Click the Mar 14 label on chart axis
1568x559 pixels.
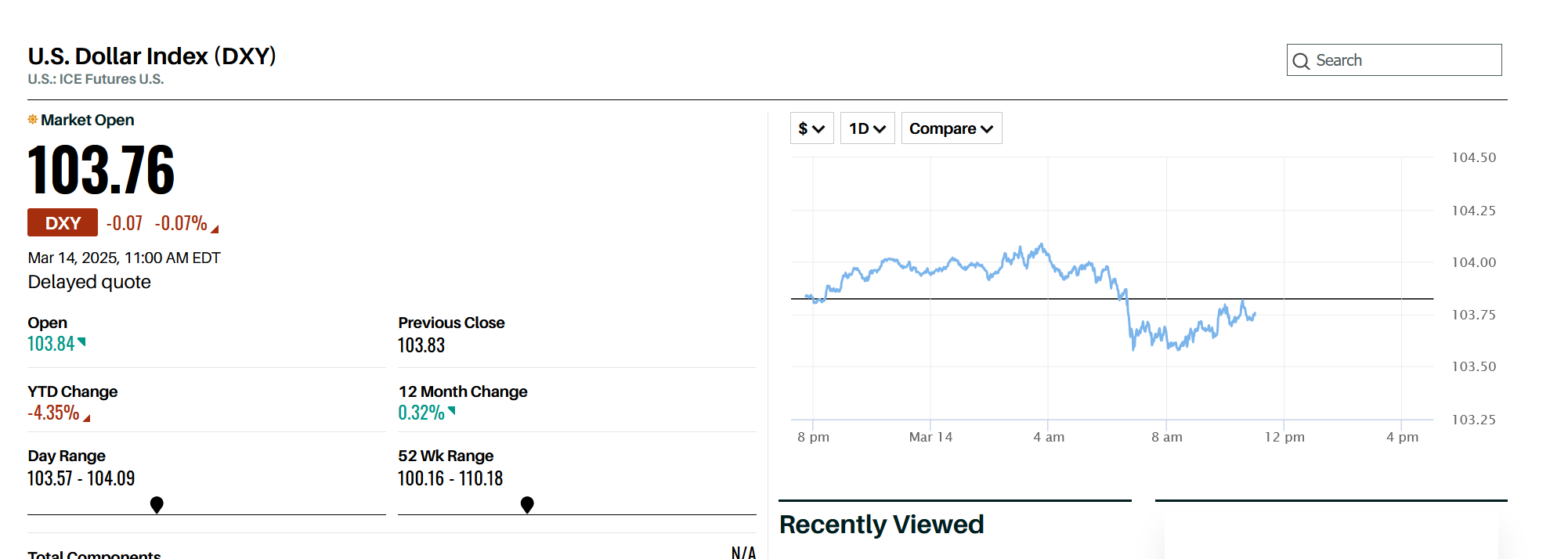[x=930, y=437]
